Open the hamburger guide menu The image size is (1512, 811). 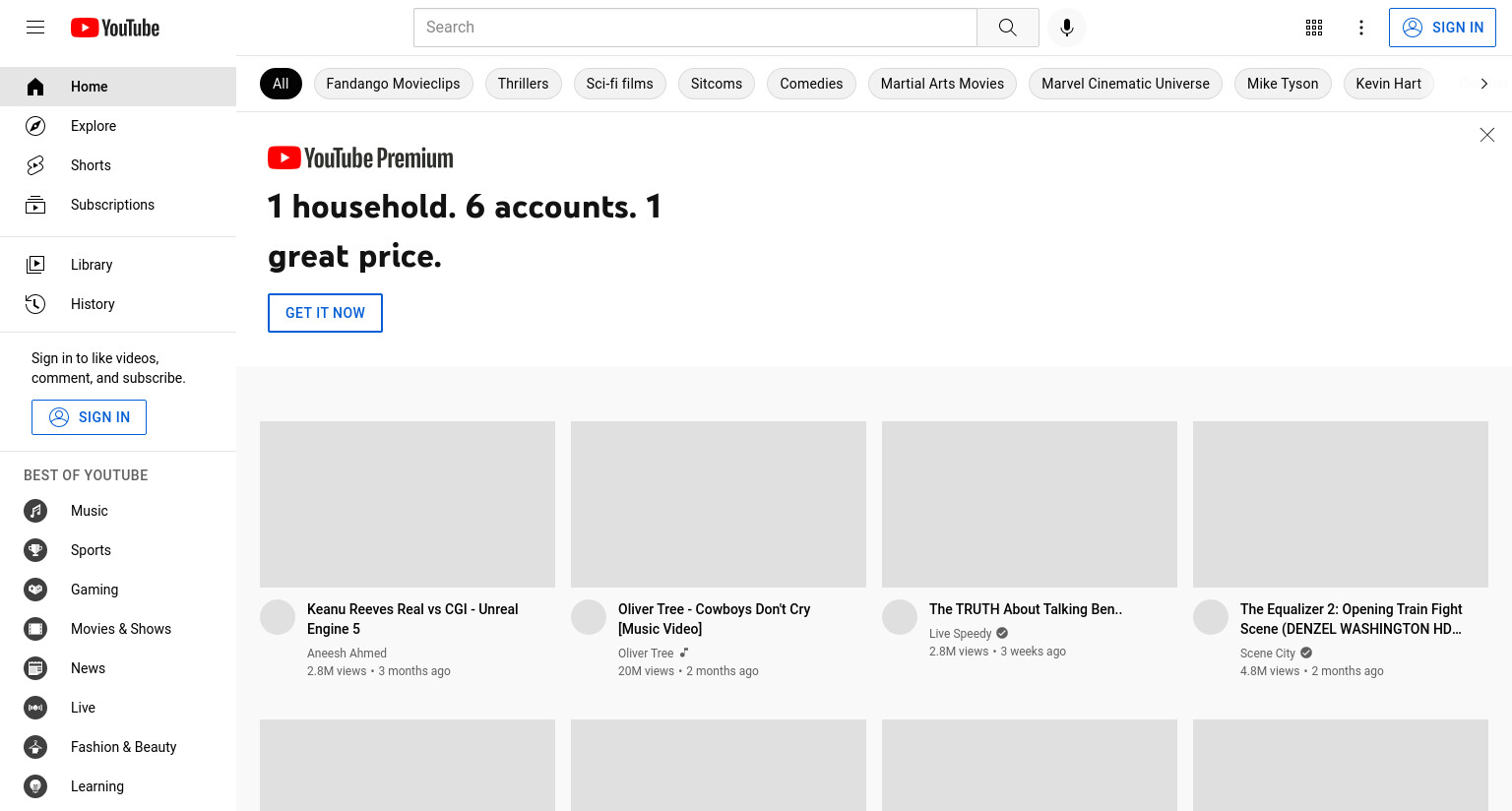pyautogui.click(x=35, y=28)
